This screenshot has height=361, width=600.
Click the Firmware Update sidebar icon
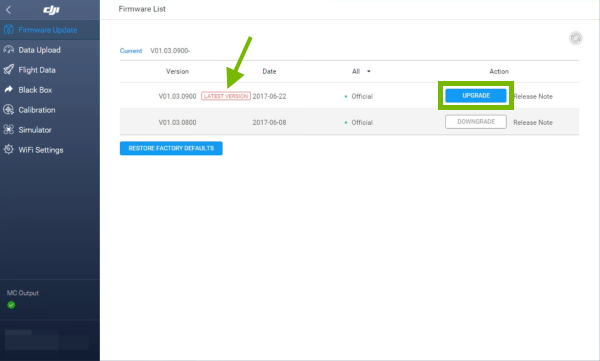(8, 30)
